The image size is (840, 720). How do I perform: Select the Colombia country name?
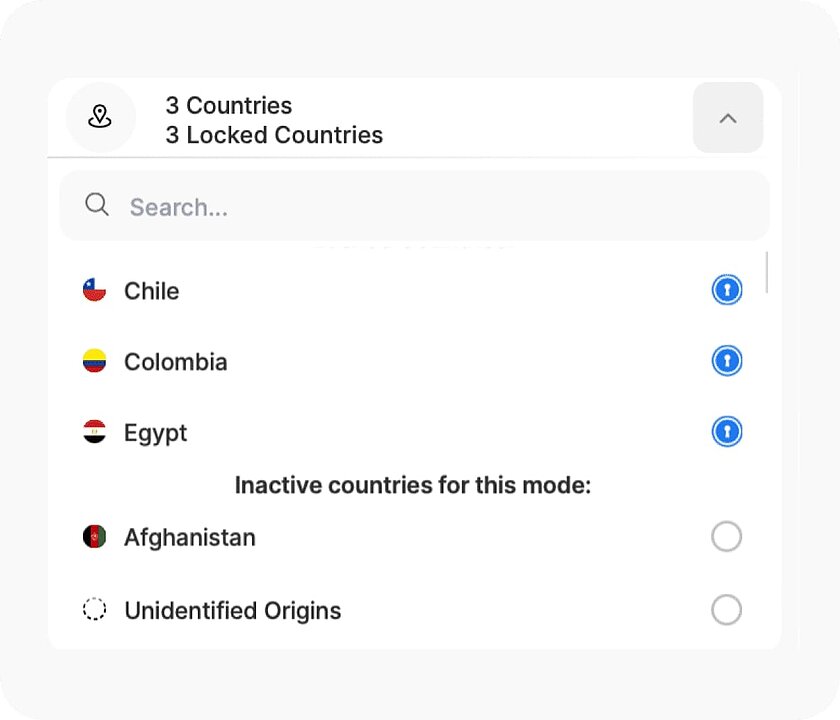click(x=176, y=361)
